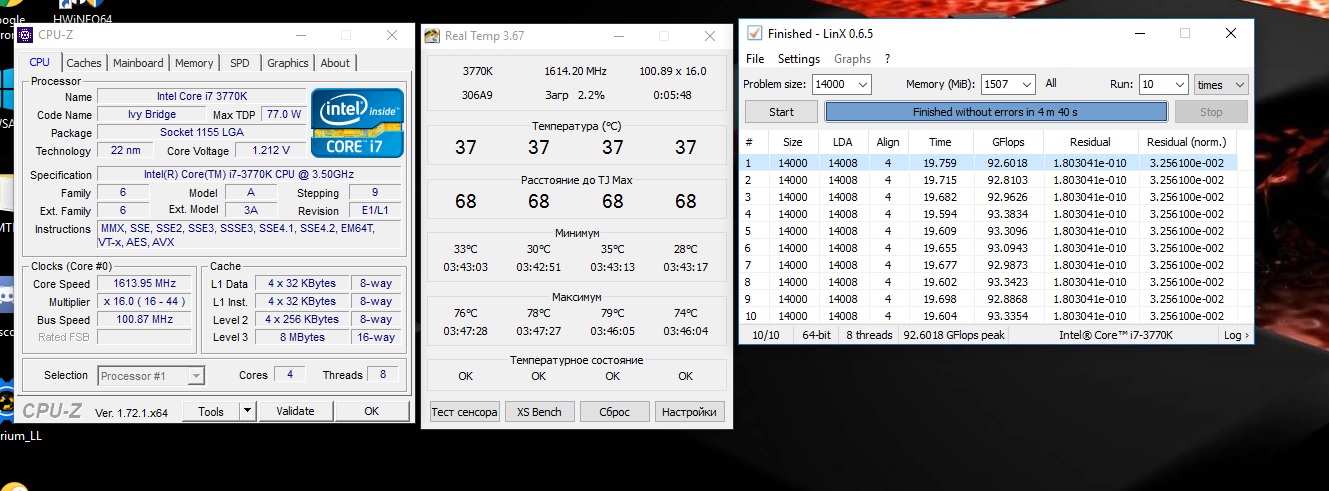Click the Validate button in CPU-Z
Image resolution: width=1329 pixels, height=491 pixels.
pos(295,411)
